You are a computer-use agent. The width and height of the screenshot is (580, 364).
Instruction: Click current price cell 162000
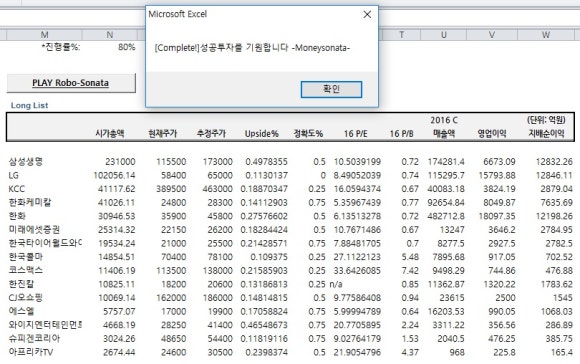[171, 298]
